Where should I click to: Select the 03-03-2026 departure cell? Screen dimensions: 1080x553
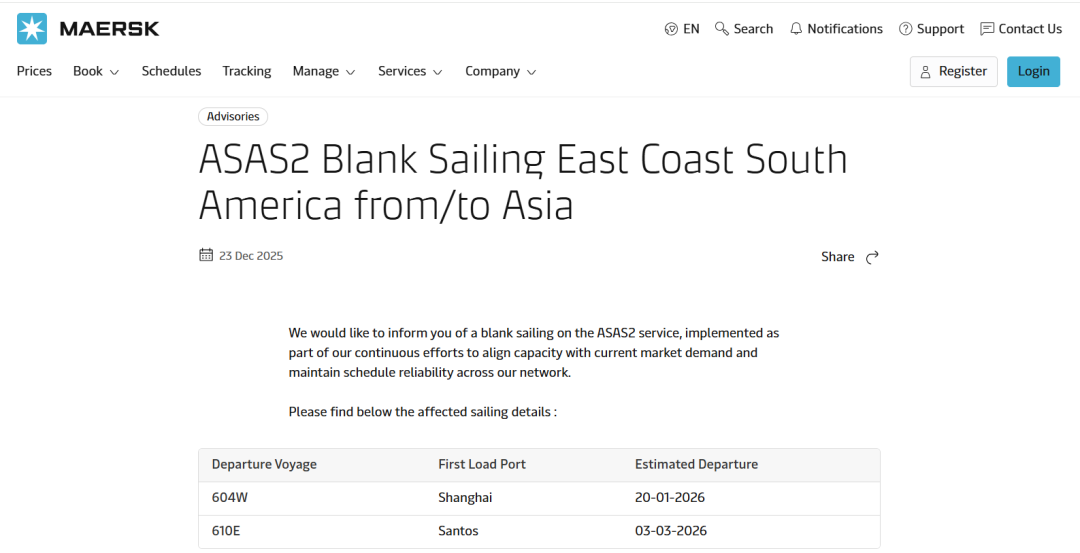[x=671, y=531]
